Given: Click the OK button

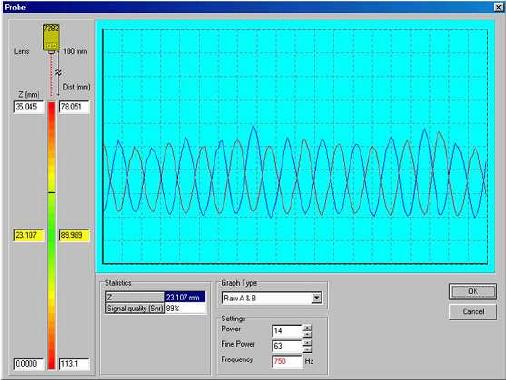Looking at the screenshot, I should [x=473, y=291].
